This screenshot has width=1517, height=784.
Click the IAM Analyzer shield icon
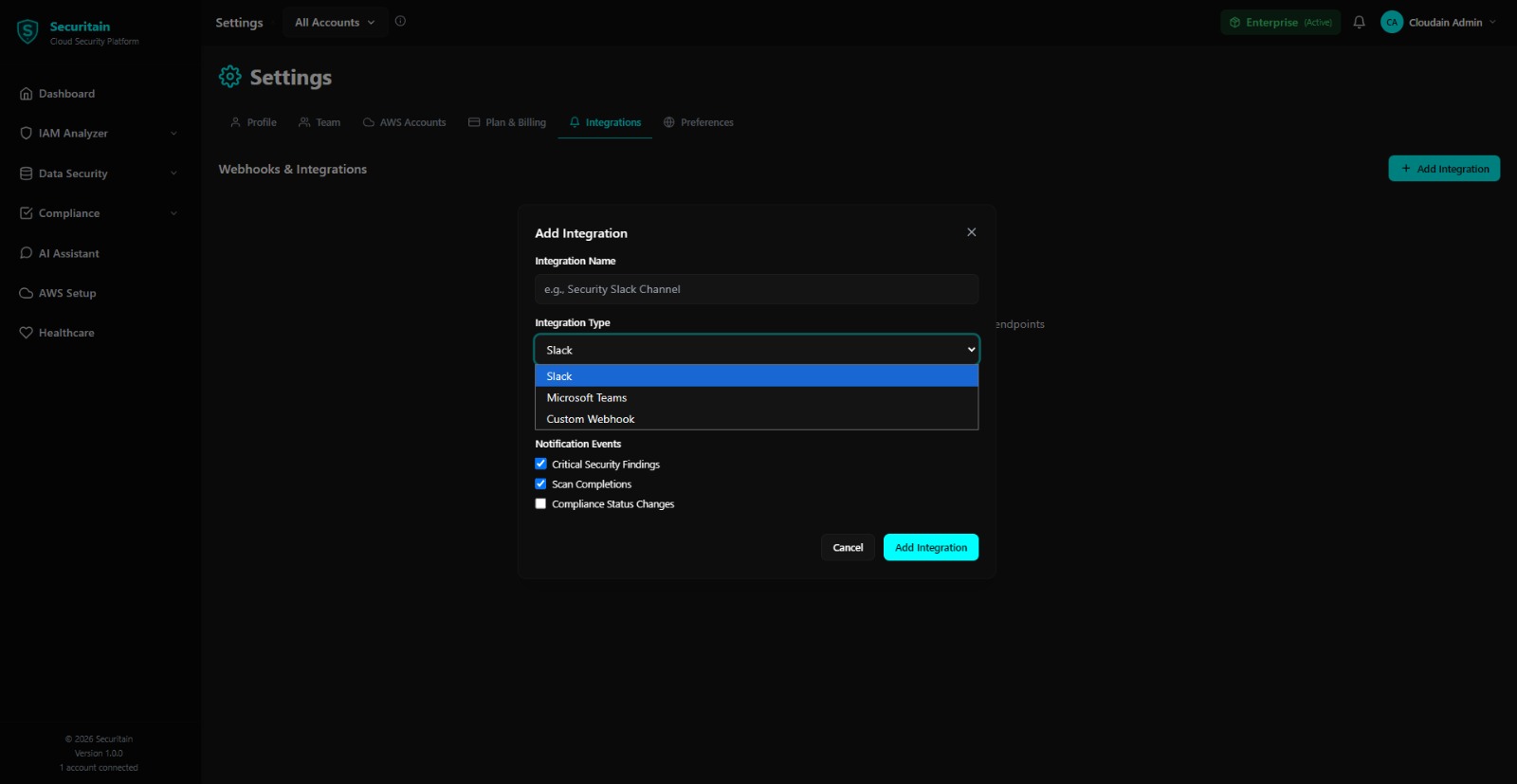pos(26,134)
